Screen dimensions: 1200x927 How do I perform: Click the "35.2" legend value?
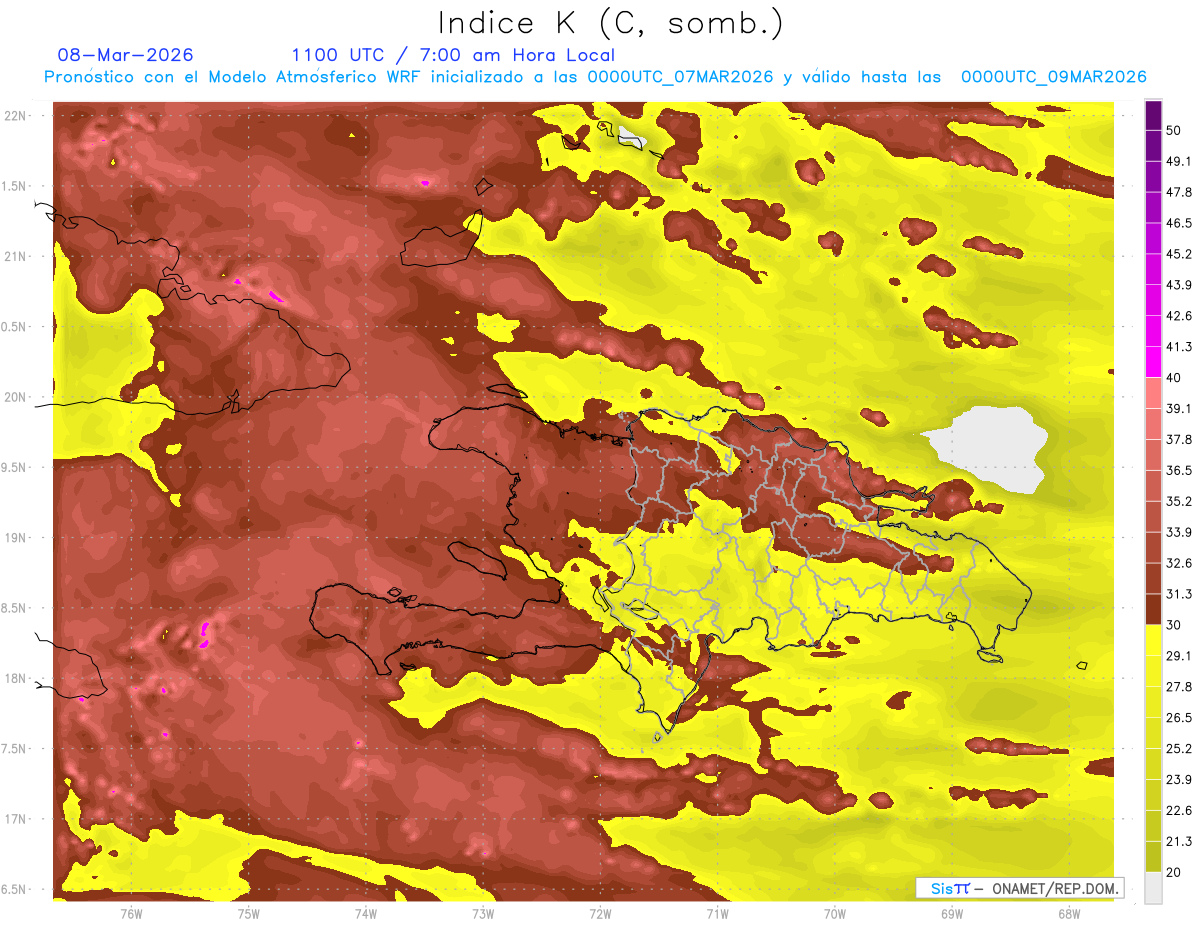coord(1179,501)
